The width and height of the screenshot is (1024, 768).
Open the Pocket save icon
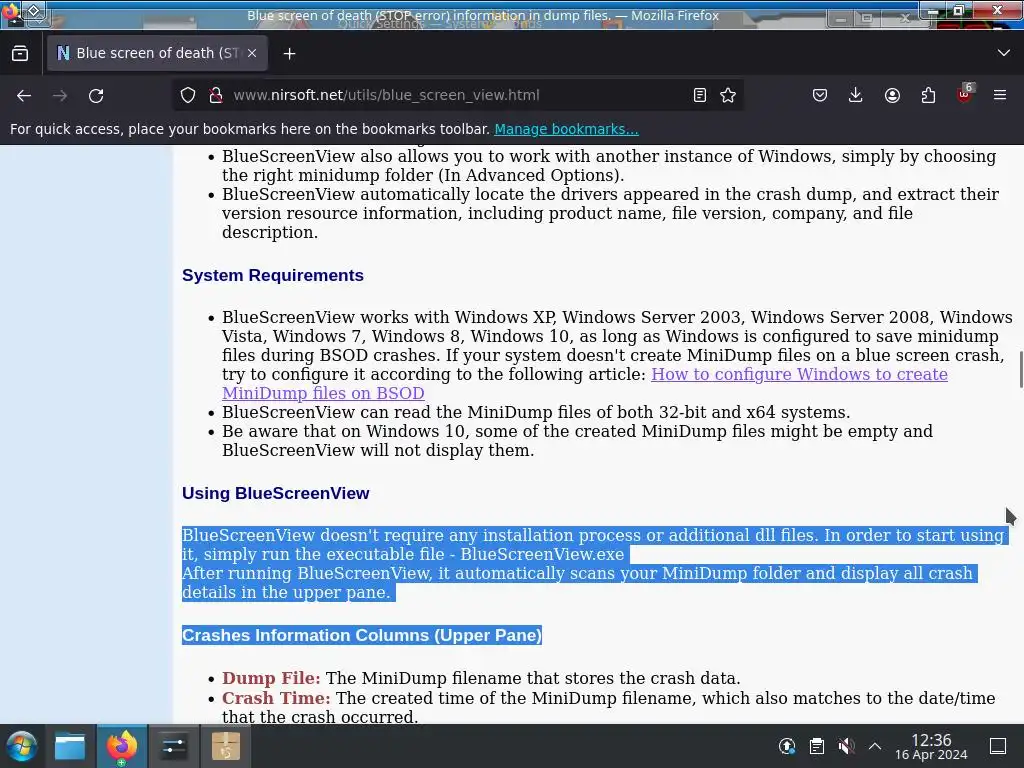(x=820, y=95)
